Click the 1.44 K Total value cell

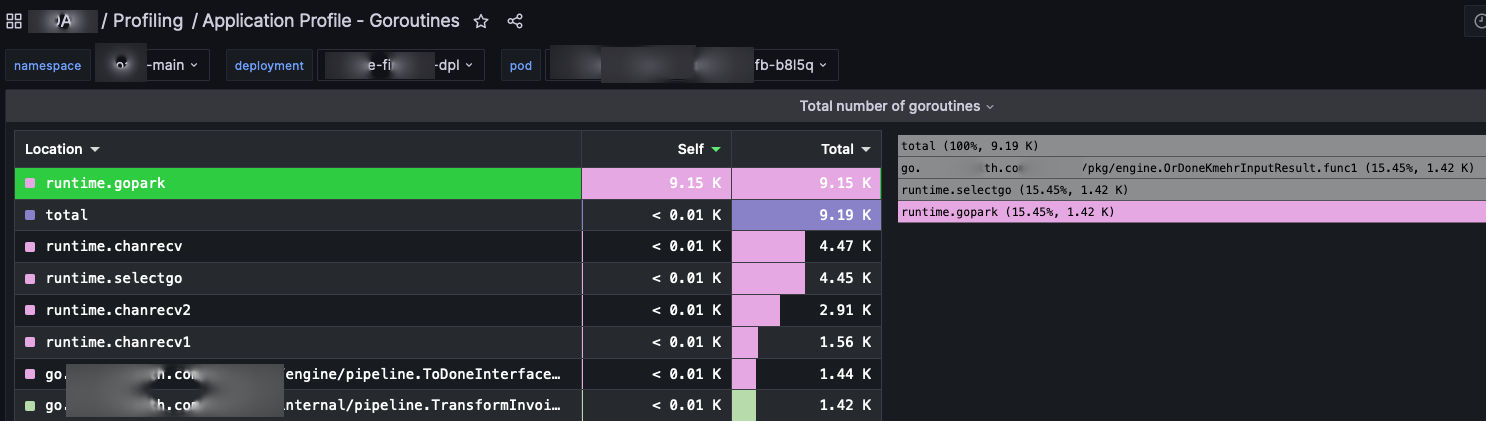[x=807, y=375]
